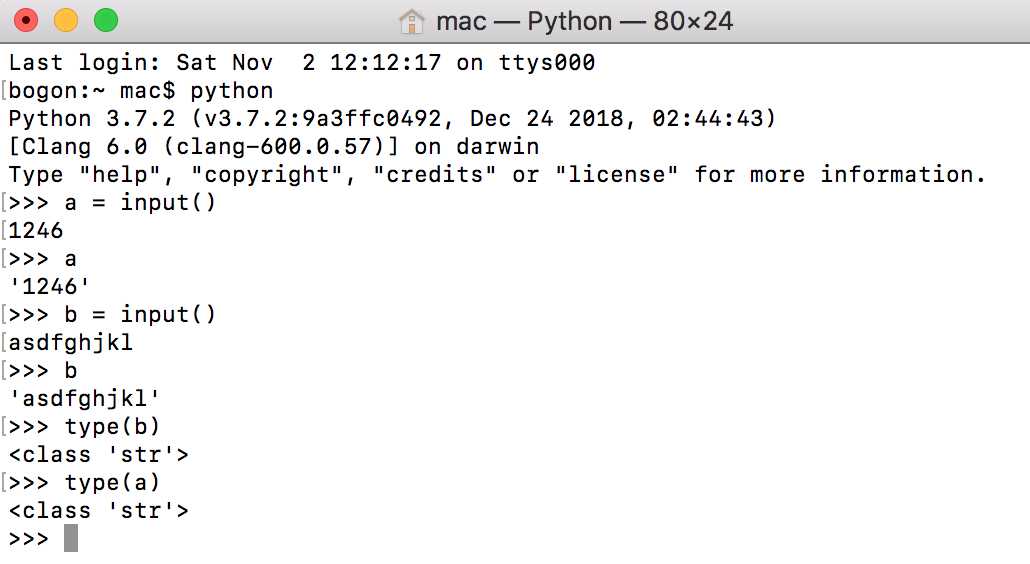Maximize the window with the green button
The height and width of the screenshot is (564, 1030).
[x=106, y=20]
